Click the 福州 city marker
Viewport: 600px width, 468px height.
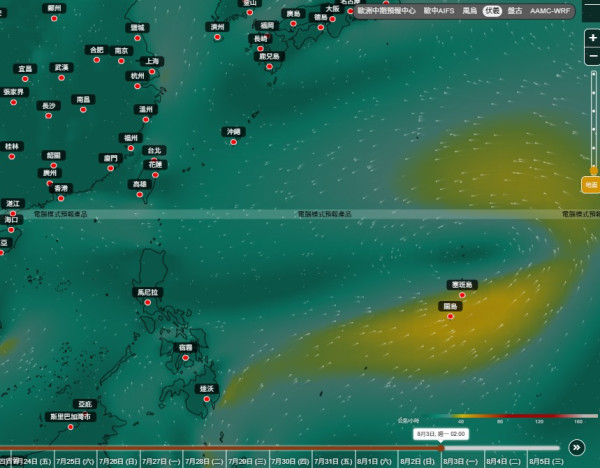pos(131,148)
